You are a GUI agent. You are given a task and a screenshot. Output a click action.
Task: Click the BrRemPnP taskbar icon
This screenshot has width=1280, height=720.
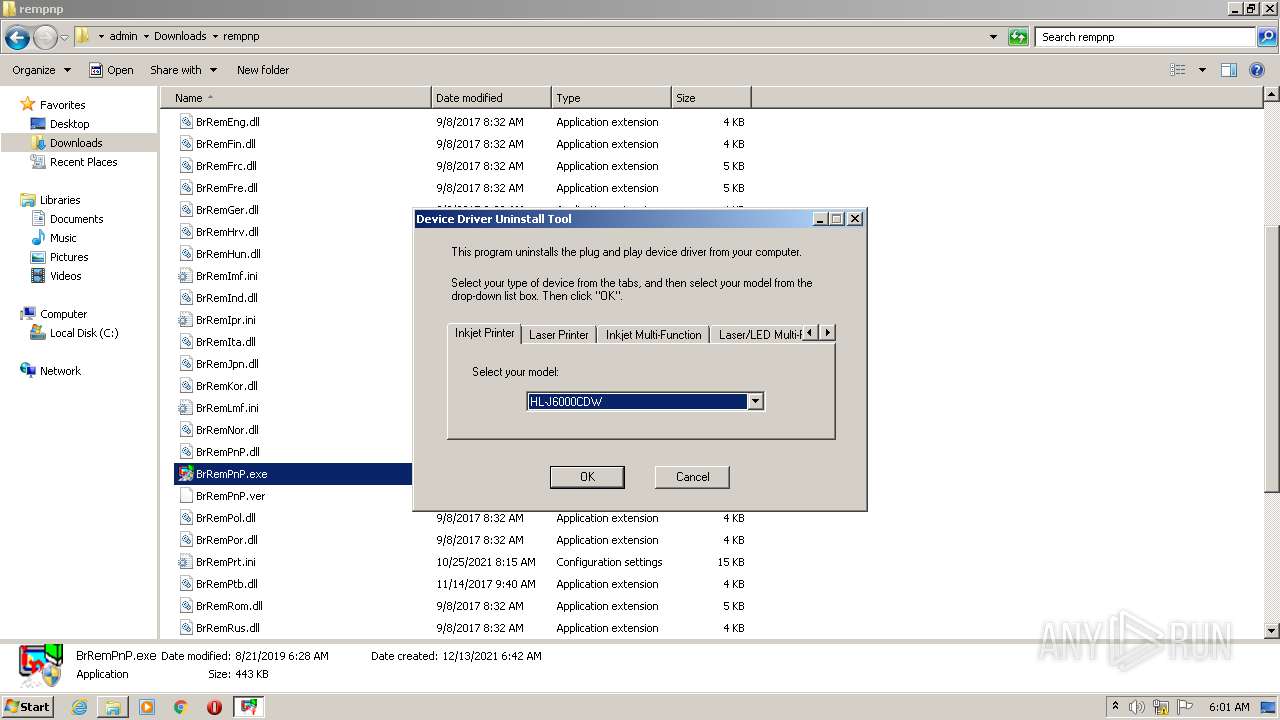pos(248,707)
